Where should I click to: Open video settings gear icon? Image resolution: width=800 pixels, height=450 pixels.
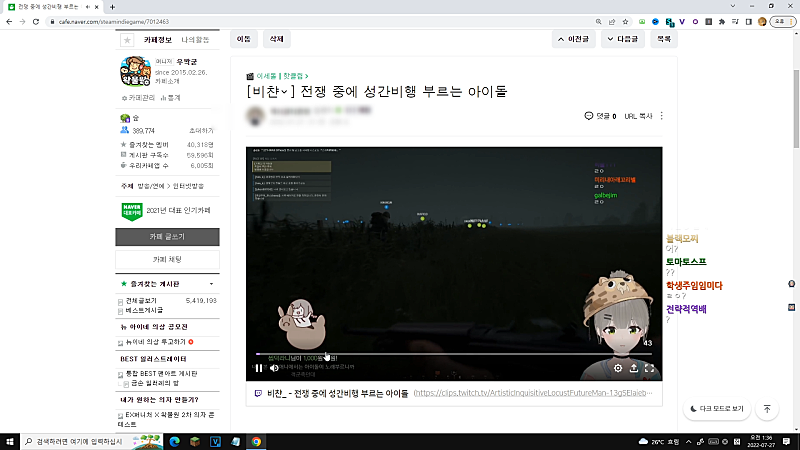click(x=618, y=368)
